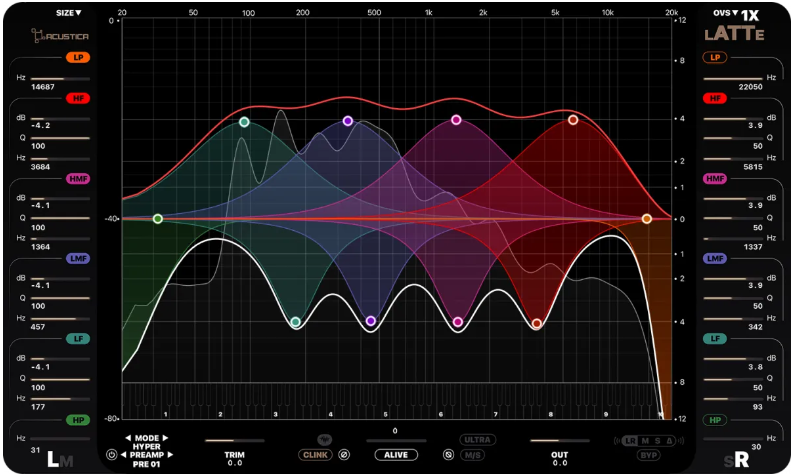Click the left HP Hz slider
The image size is (791, 476).
tap(60, 439)
